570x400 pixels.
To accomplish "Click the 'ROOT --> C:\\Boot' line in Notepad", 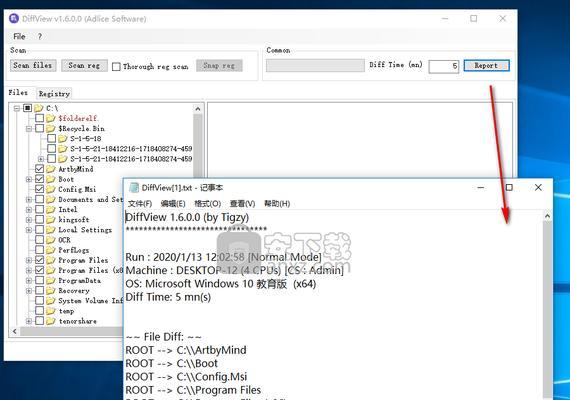I will (x=172, y=363).
